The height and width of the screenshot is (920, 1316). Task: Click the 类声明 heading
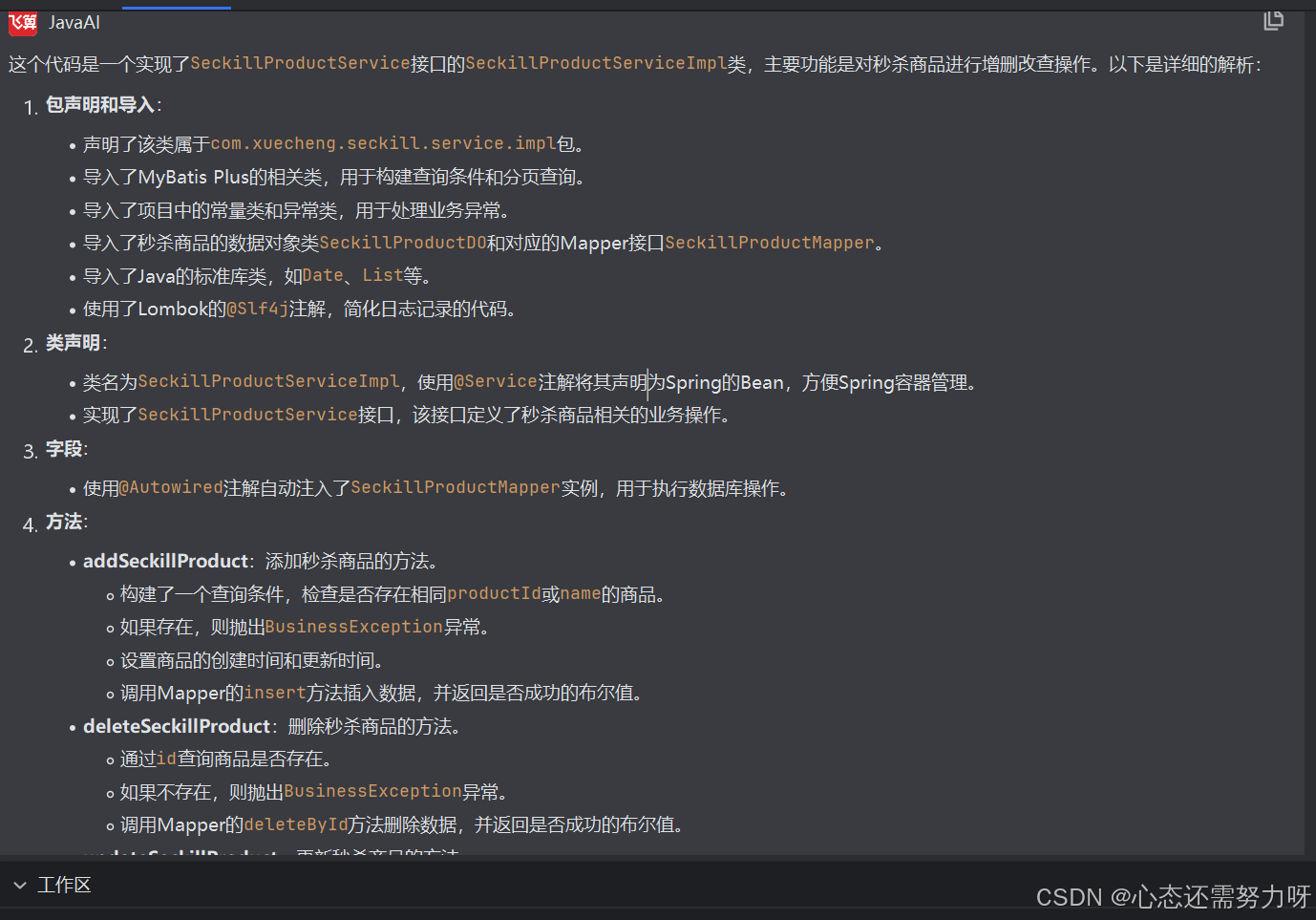(x=73, y=343)
